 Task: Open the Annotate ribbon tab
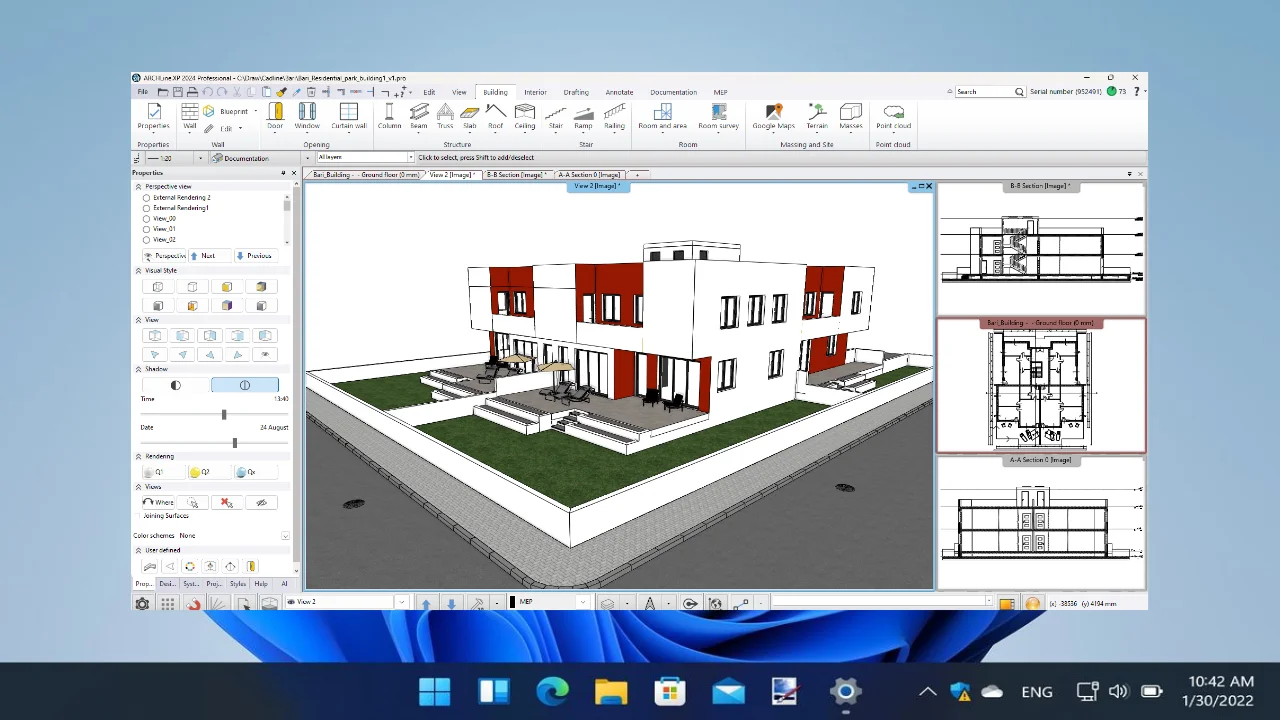[x=619, y=92]
